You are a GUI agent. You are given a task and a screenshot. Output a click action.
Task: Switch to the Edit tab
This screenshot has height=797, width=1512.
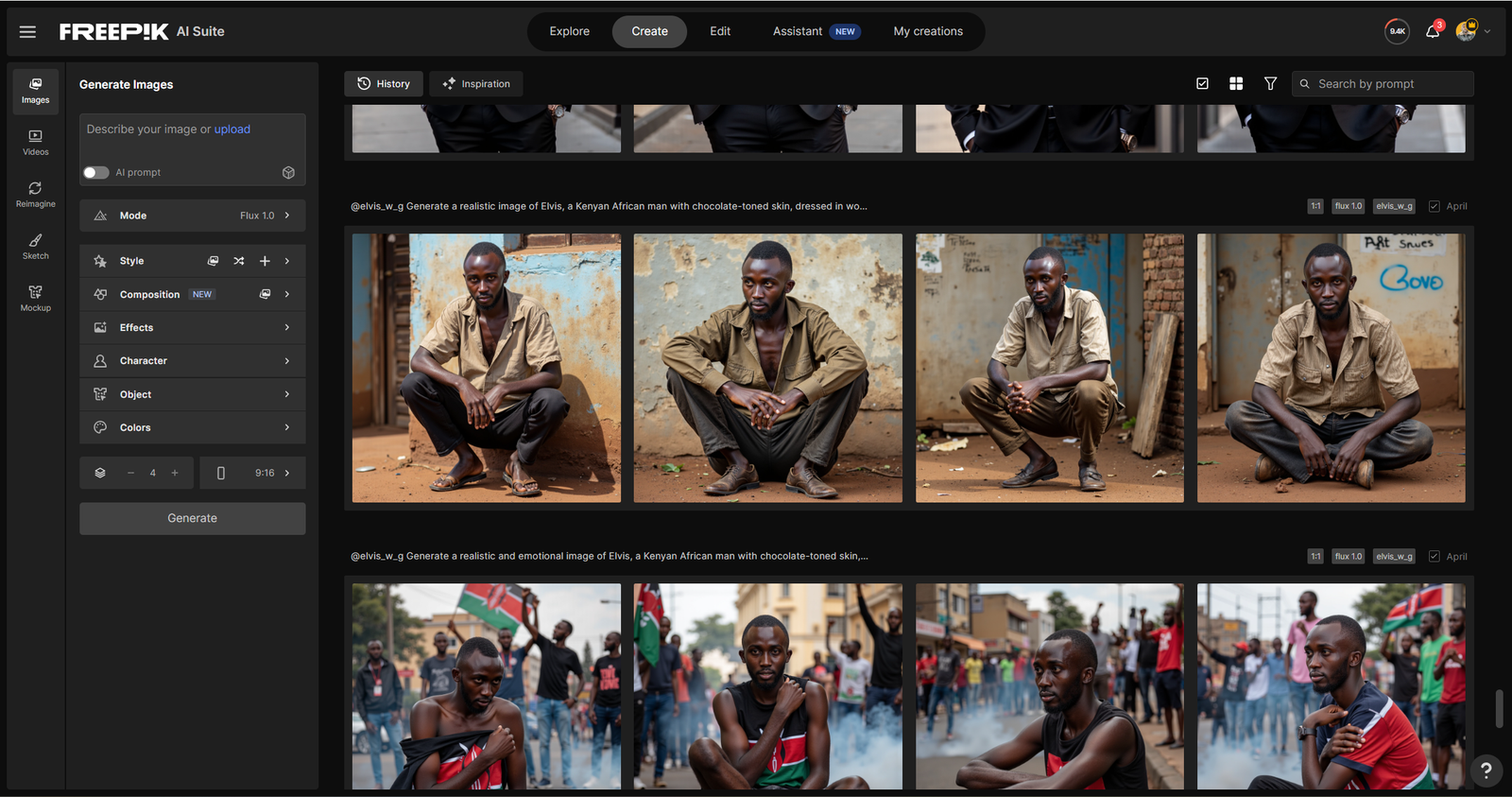point(720,31)
